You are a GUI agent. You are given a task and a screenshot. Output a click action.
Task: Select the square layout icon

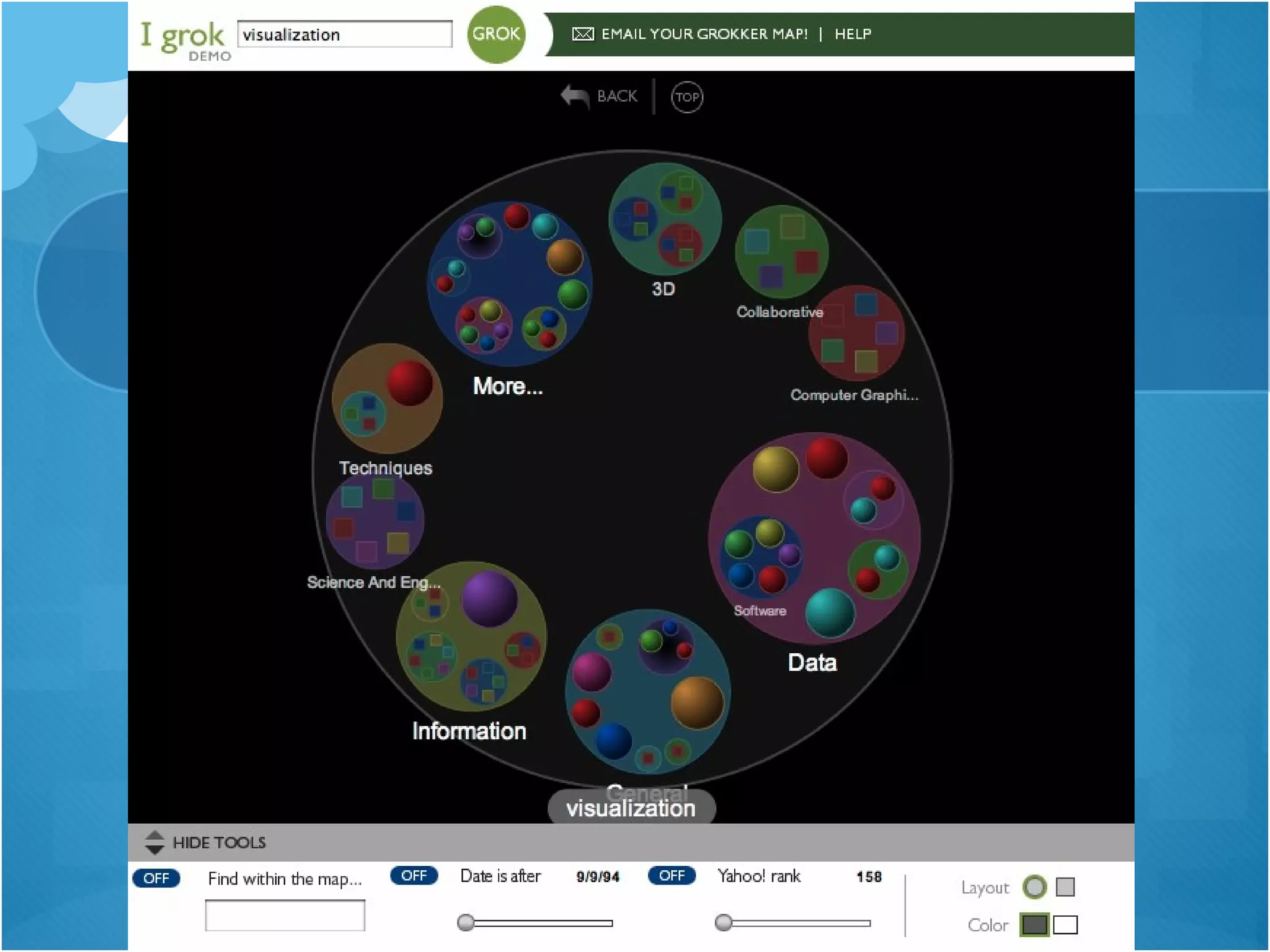pyautogui.click(x=1065, y=887)
